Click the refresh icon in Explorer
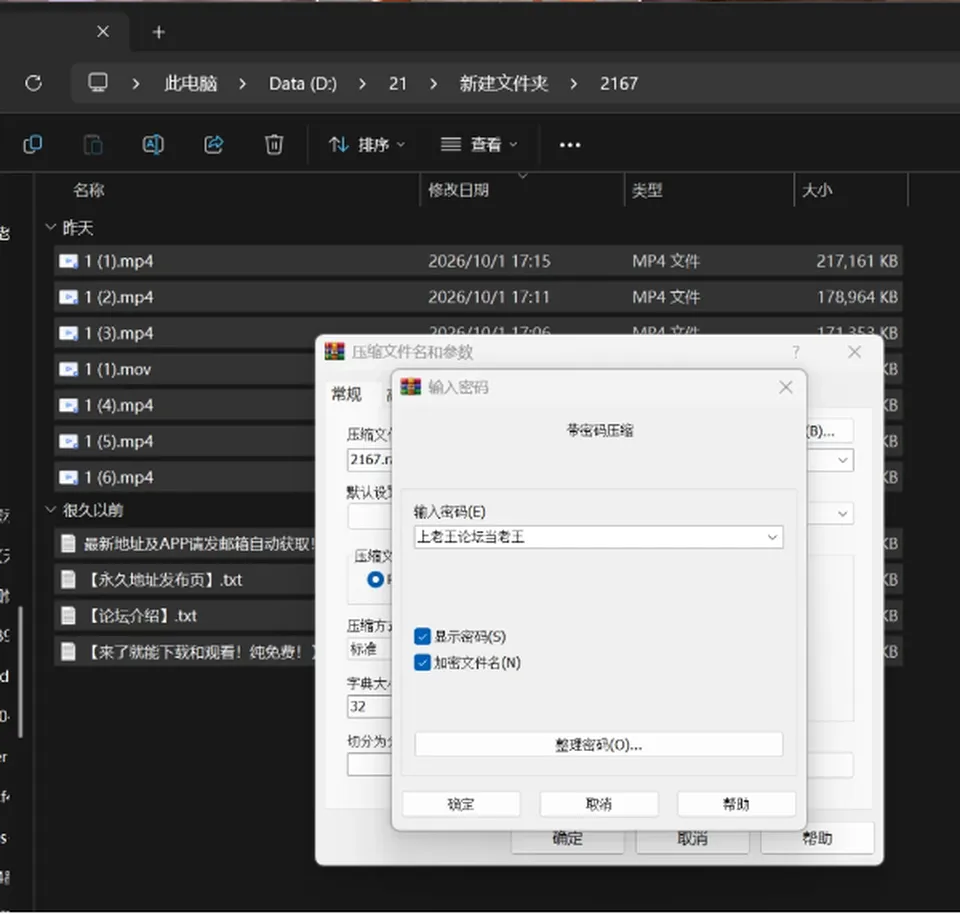 34,83
